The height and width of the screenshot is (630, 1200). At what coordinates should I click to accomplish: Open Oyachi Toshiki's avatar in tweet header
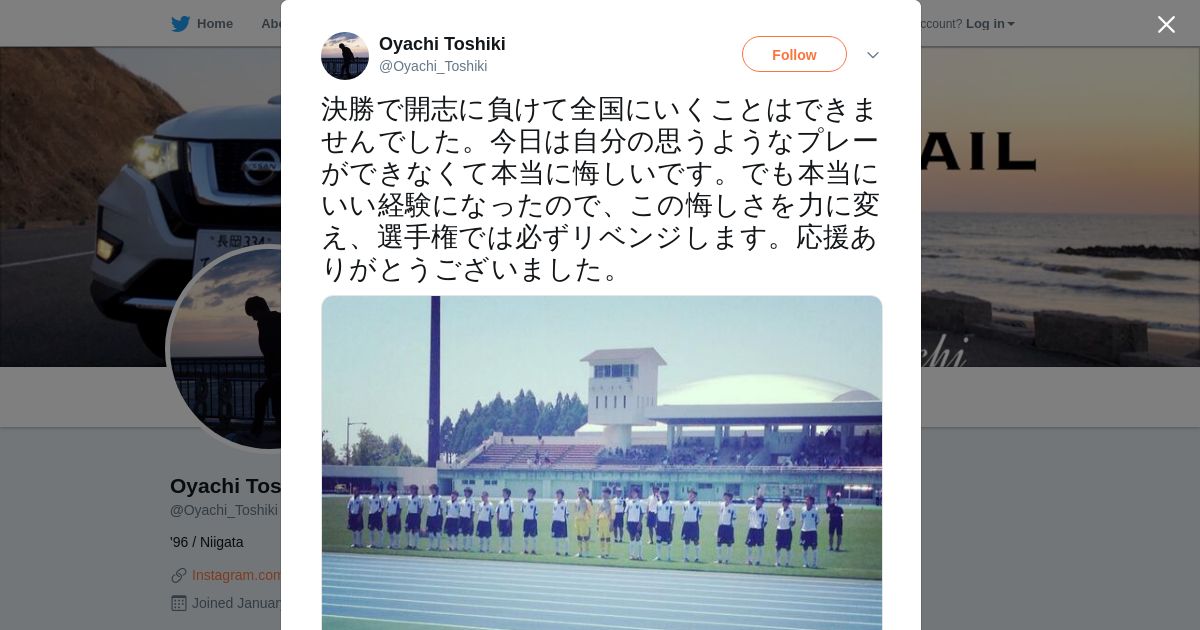(345, 56)
